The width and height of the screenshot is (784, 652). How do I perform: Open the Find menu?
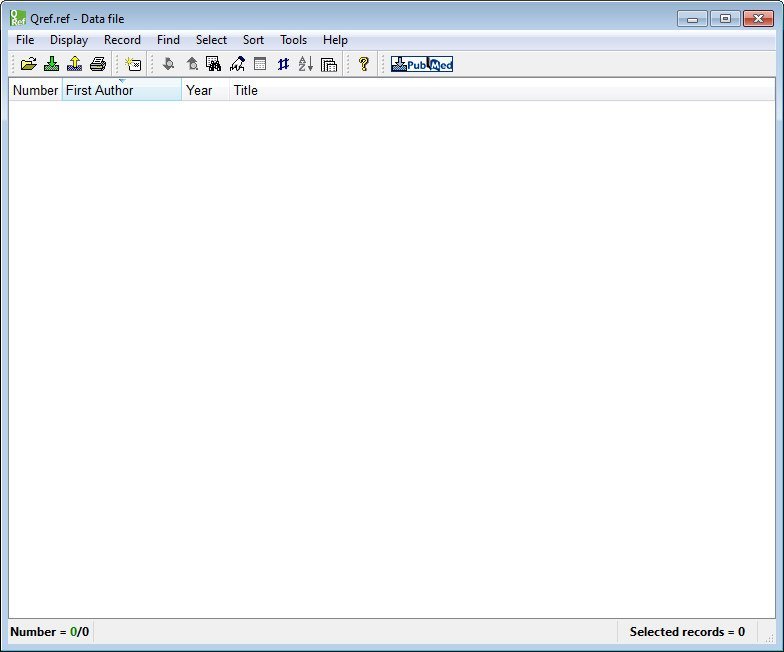[x=168, y=40]
